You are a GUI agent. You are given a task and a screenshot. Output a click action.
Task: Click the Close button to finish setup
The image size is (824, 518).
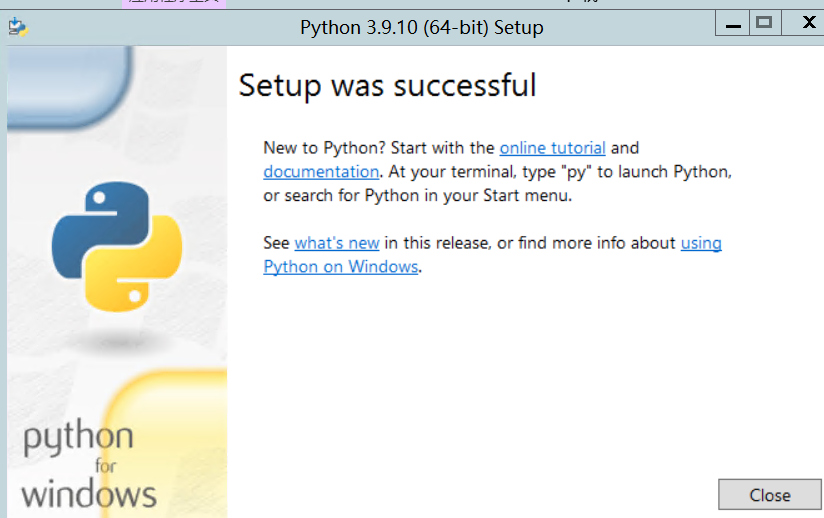pyautogui.click(x=769, y=494)
